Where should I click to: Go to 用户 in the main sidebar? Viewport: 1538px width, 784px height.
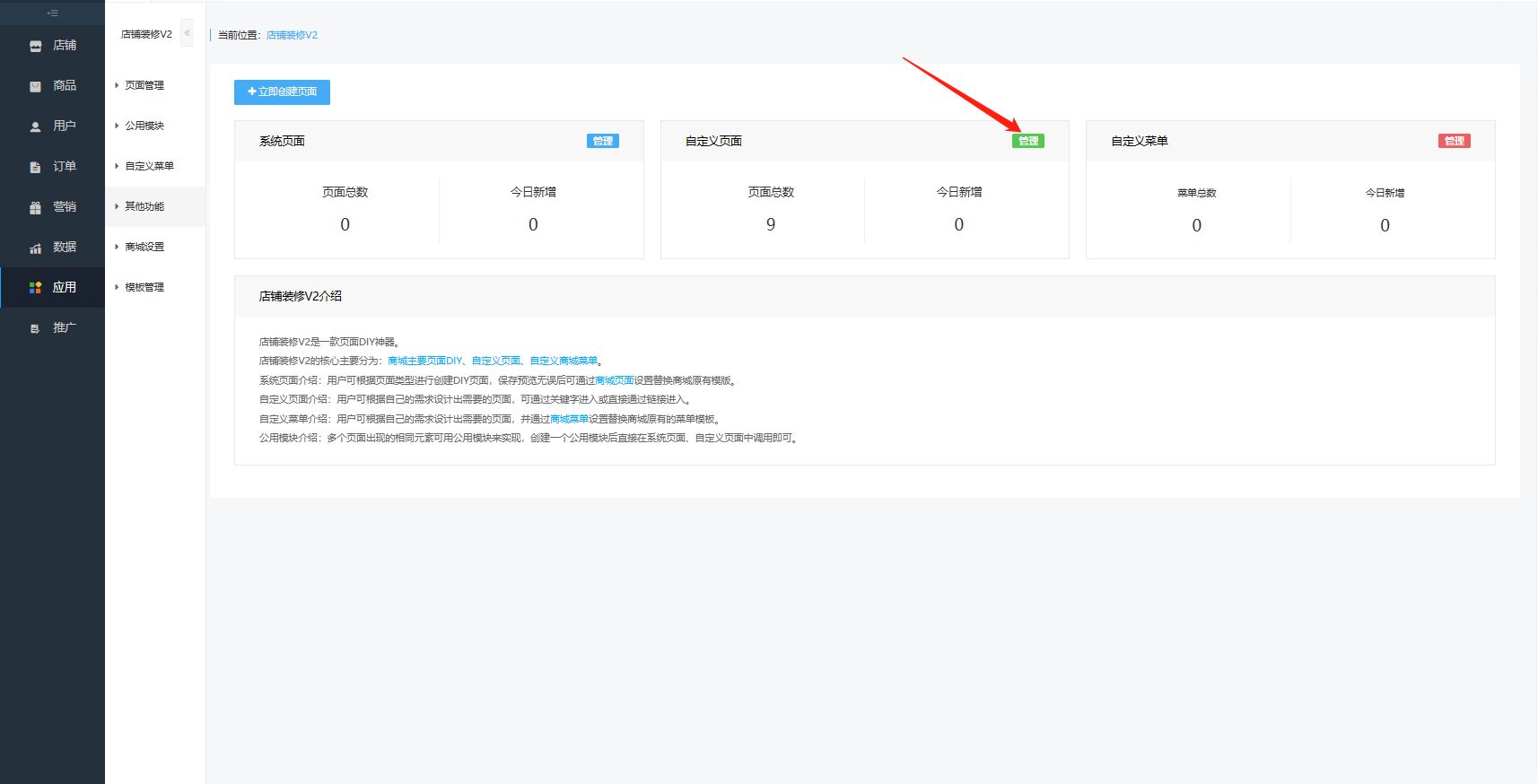[x=52, y=126]
